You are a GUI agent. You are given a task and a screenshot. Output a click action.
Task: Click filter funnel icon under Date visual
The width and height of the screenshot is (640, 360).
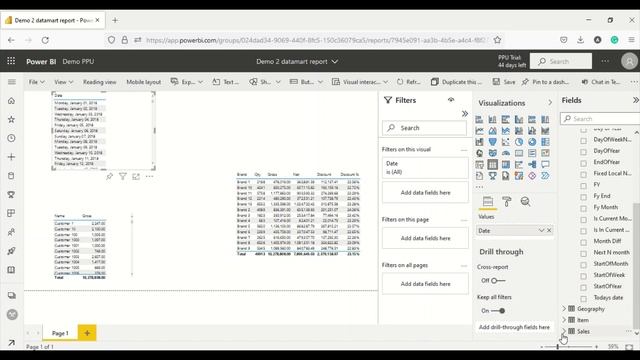pyautogui.click(x=122, y=176)
